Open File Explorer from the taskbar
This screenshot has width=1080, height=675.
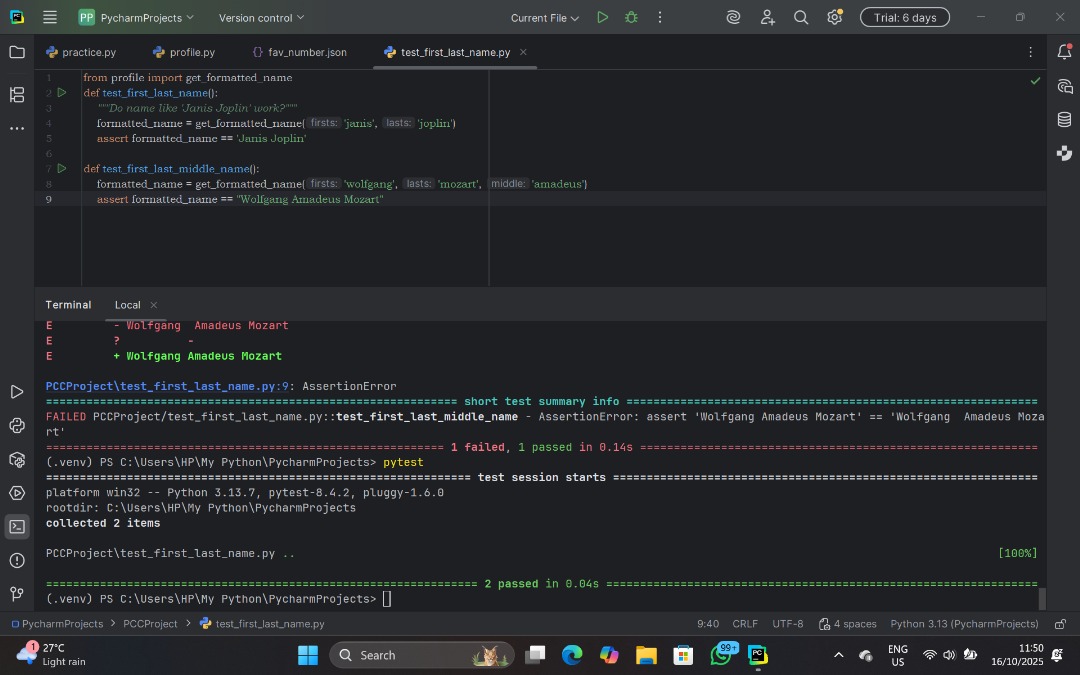click(646, 655)
